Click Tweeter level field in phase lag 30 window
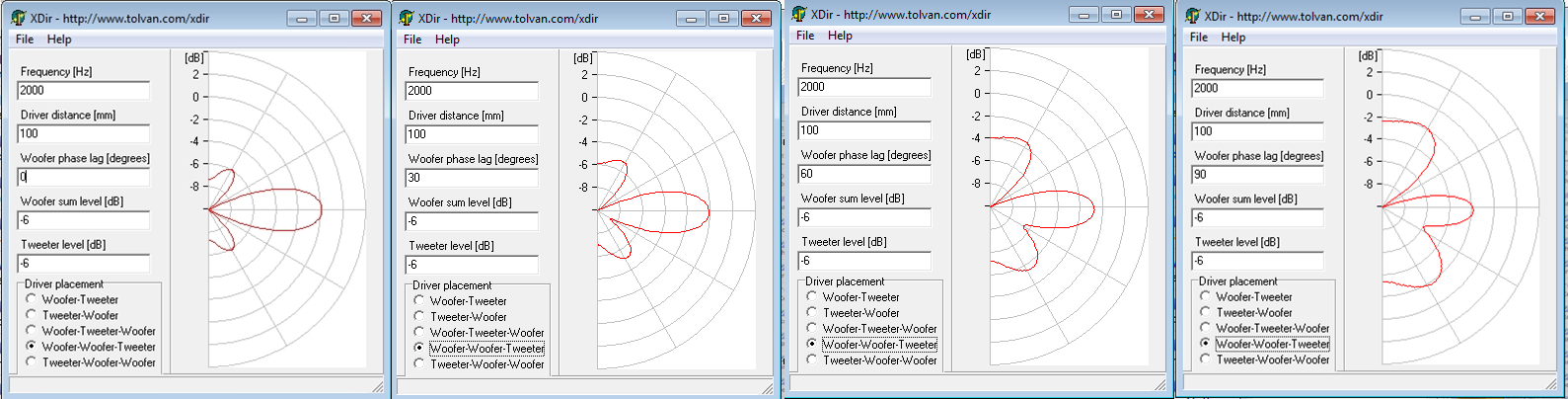Screen dimensions: 1568x399 pyautogui.click(x=472, y=265)
